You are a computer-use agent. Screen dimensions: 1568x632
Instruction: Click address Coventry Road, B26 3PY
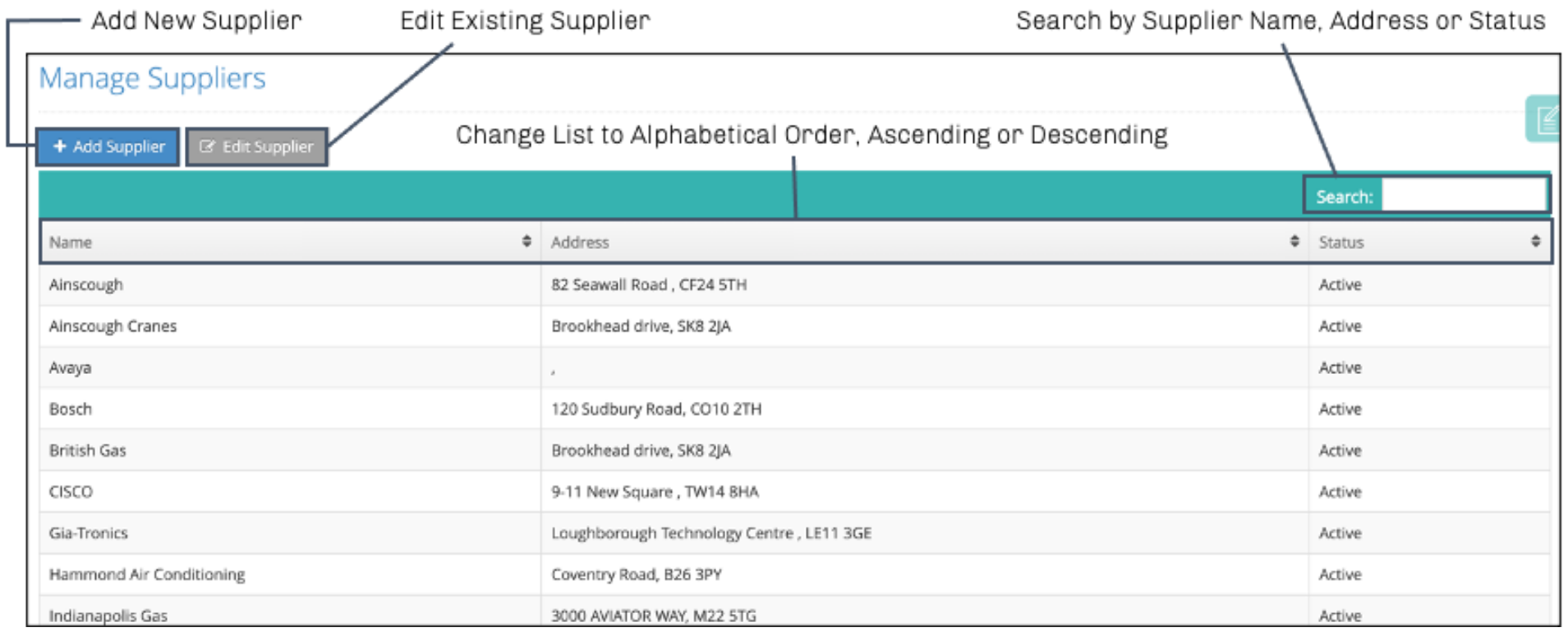[637, 574]
